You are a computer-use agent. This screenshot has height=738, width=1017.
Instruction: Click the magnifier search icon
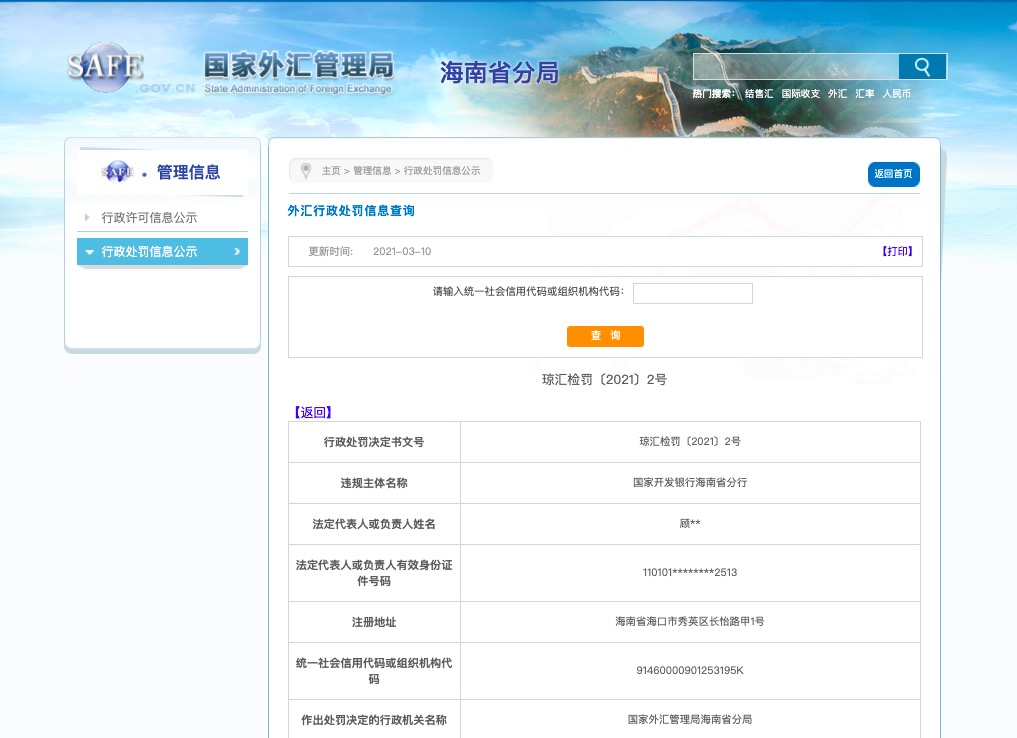920,65
